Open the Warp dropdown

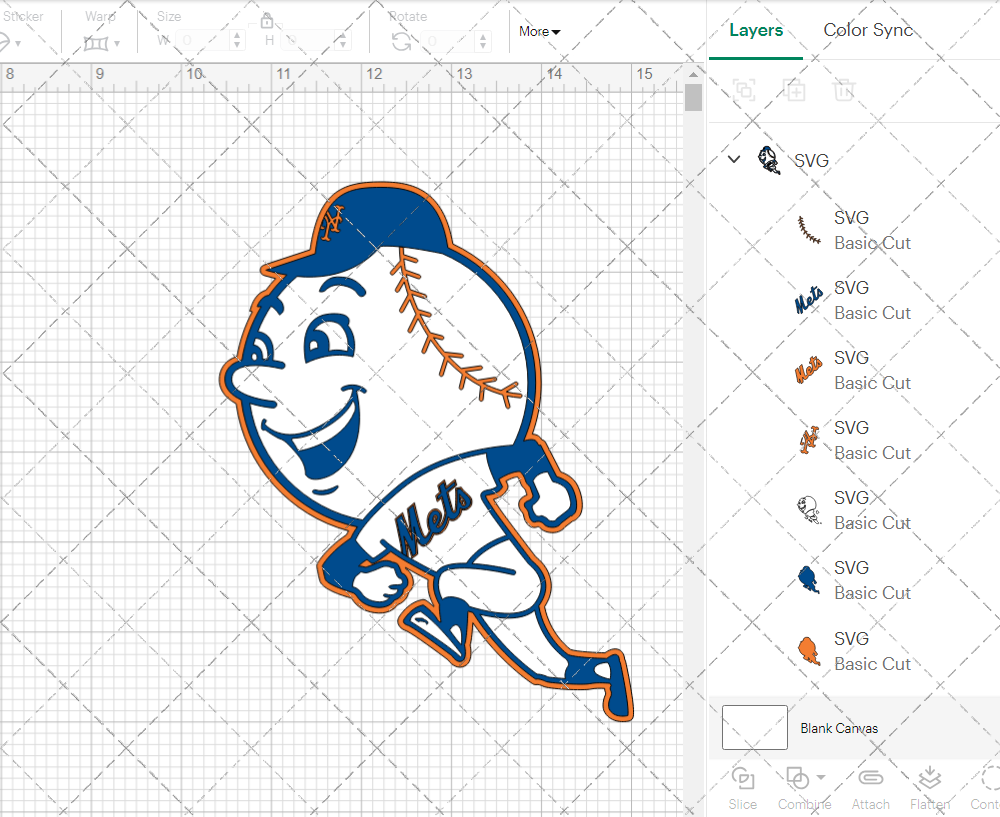(102, 42)
